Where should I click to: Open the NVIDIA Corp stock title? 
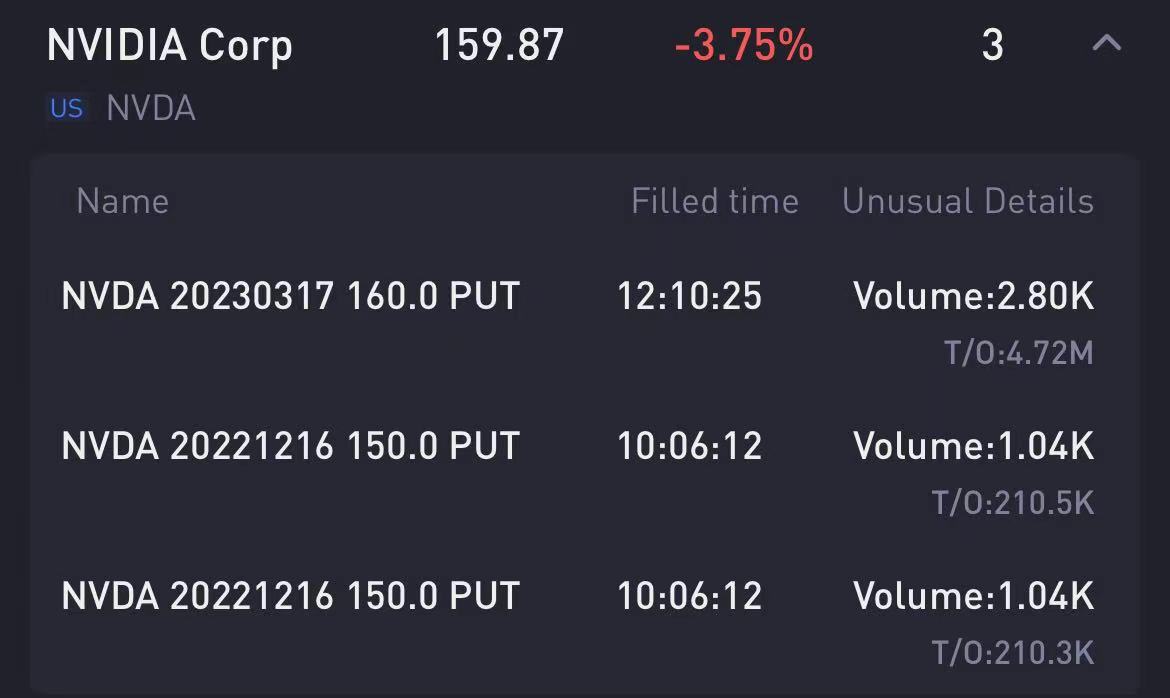170,46
